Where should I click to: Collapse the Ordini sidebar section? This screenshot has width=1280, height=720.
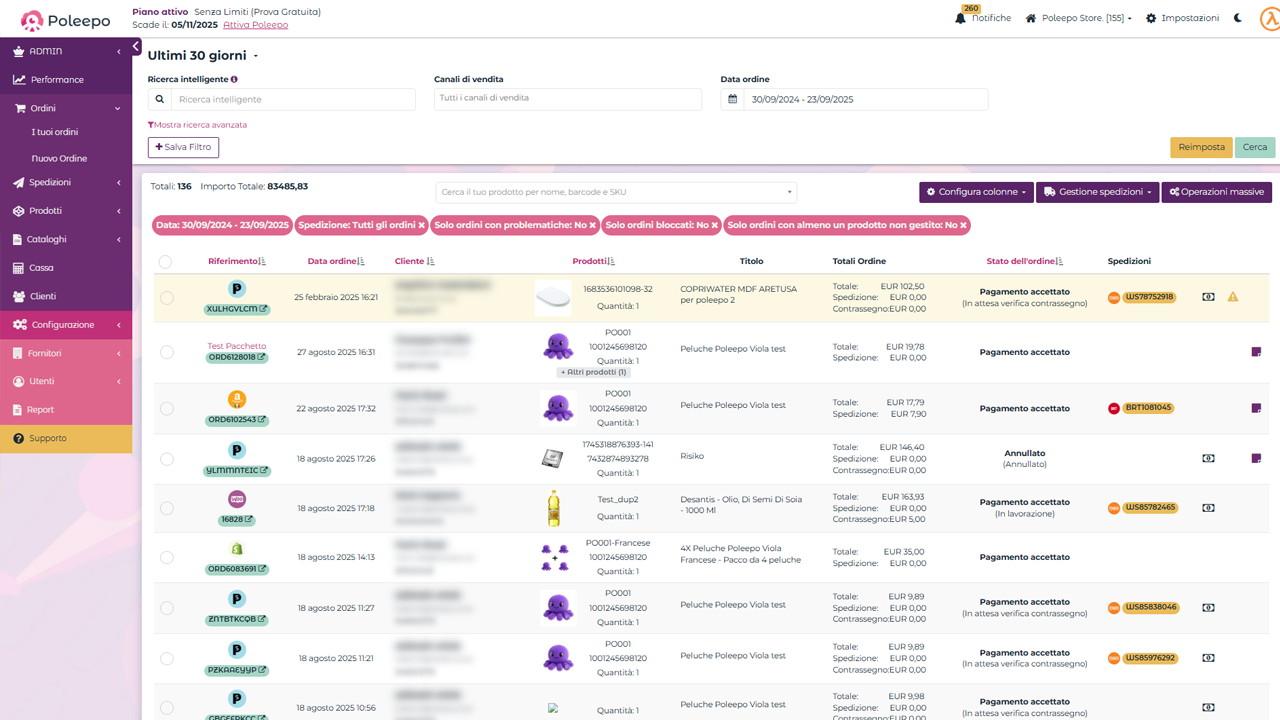[x=66, y=108]
